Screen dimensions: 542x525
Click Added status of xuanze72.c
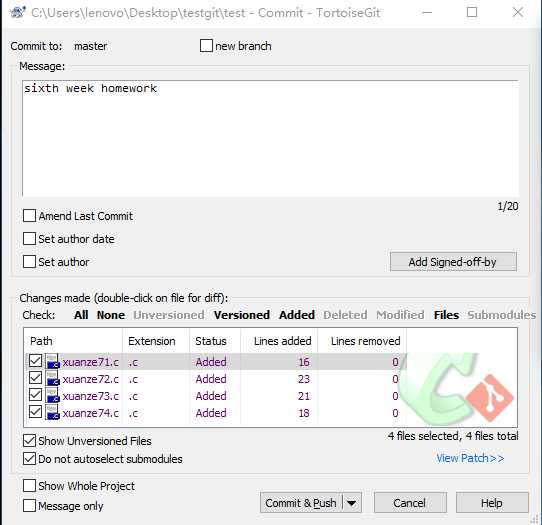(x=211, y=379)
